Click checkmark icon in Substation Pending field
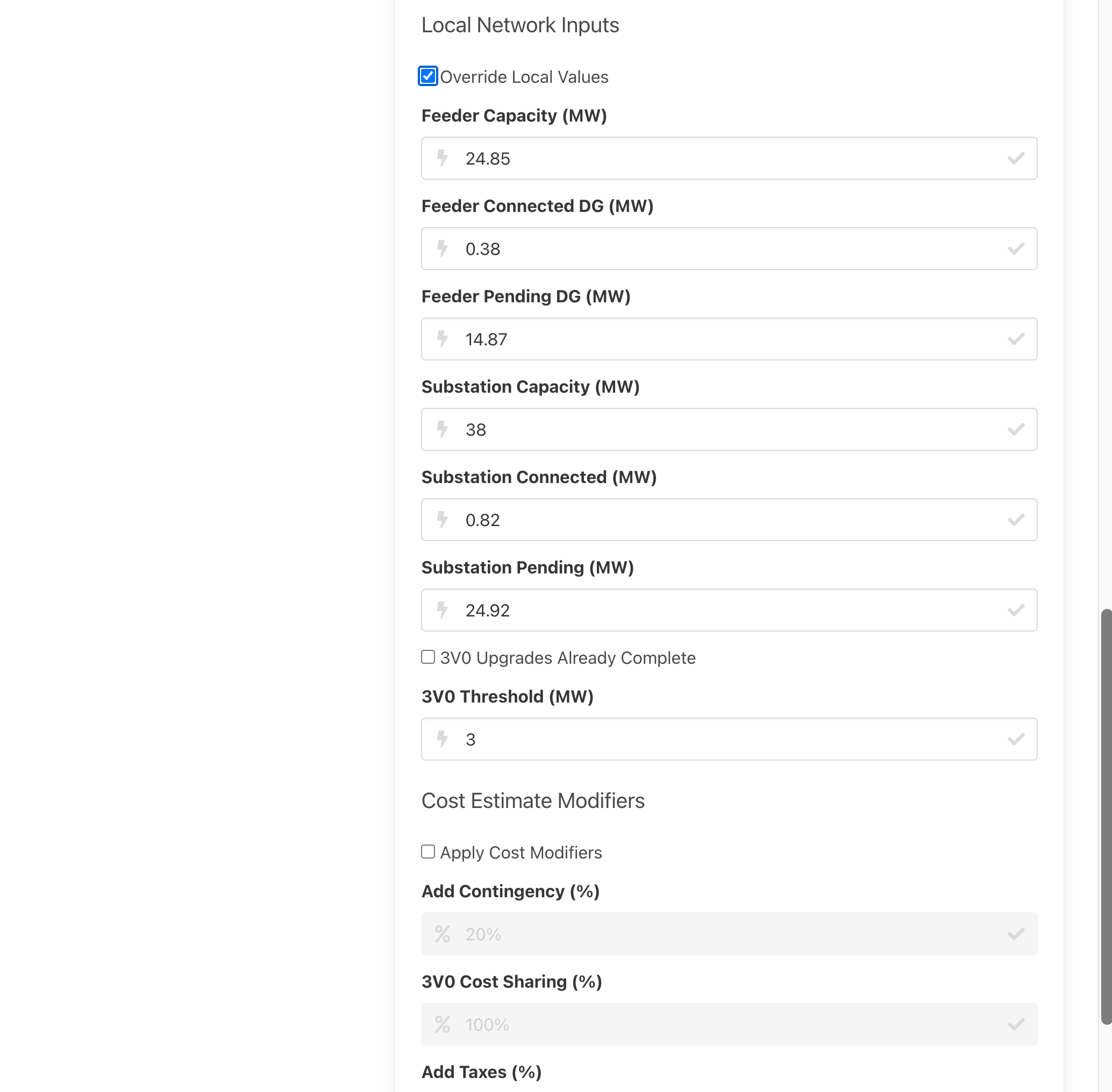 point(1016,609)
